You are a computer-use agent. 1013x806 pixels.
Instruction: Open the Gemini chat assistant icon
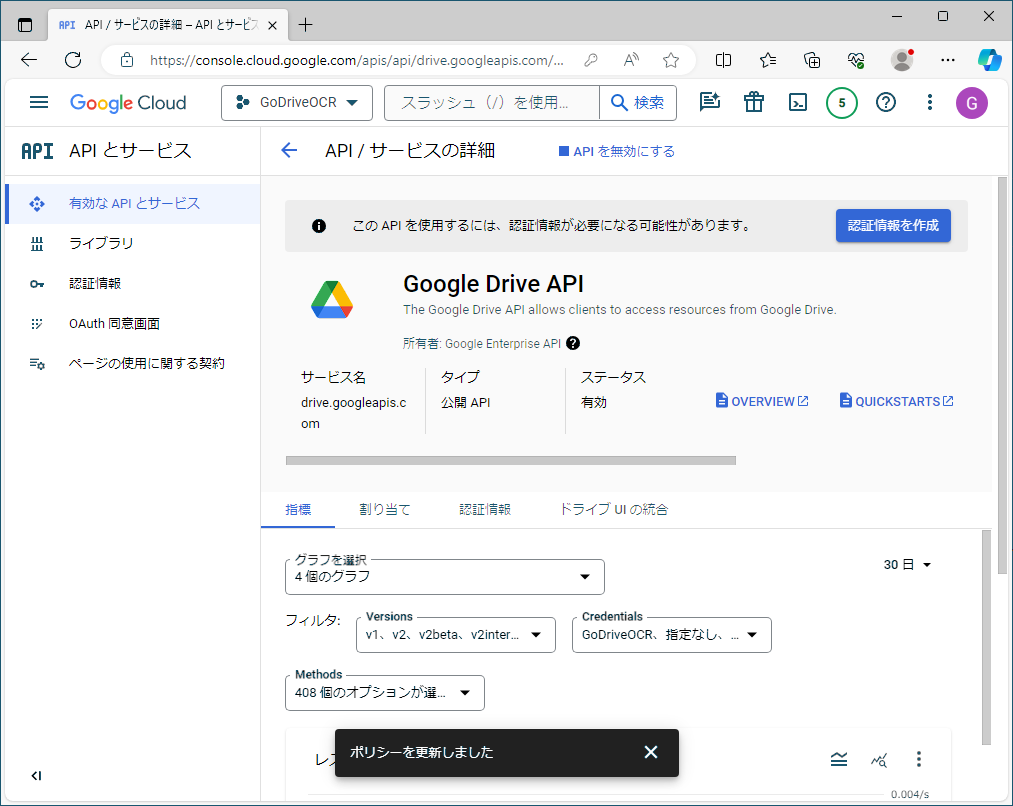(x=709, y=102)
